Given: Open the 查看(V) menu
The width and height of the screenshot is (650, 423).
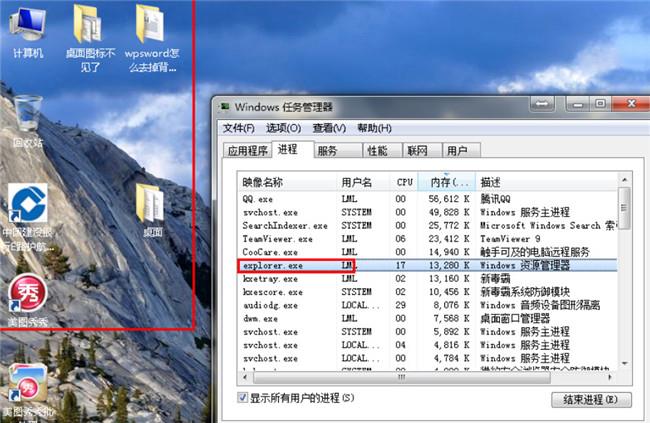Looking at the screenshot, I should coord(329,128).
